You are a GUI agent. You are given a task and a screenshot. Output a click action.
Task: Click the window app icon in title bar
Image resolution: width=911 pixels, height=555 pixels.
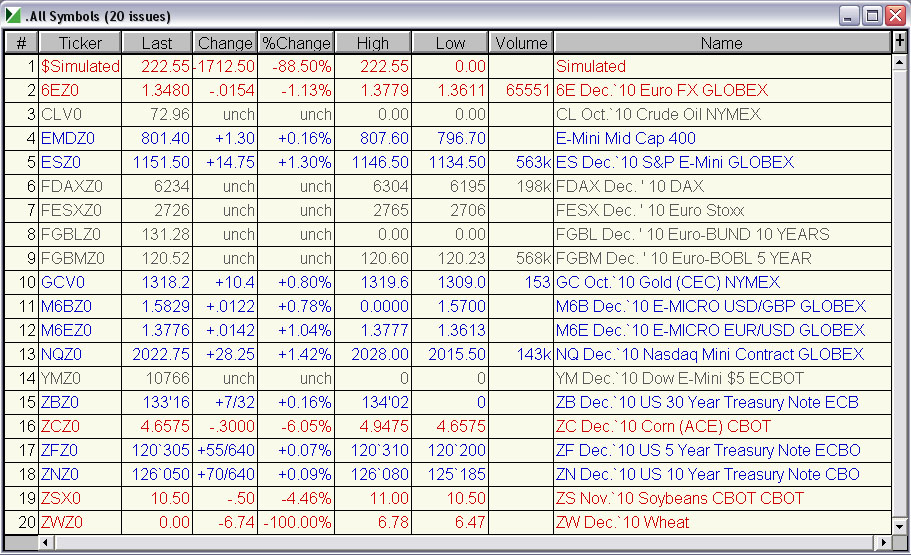[13, 16]
